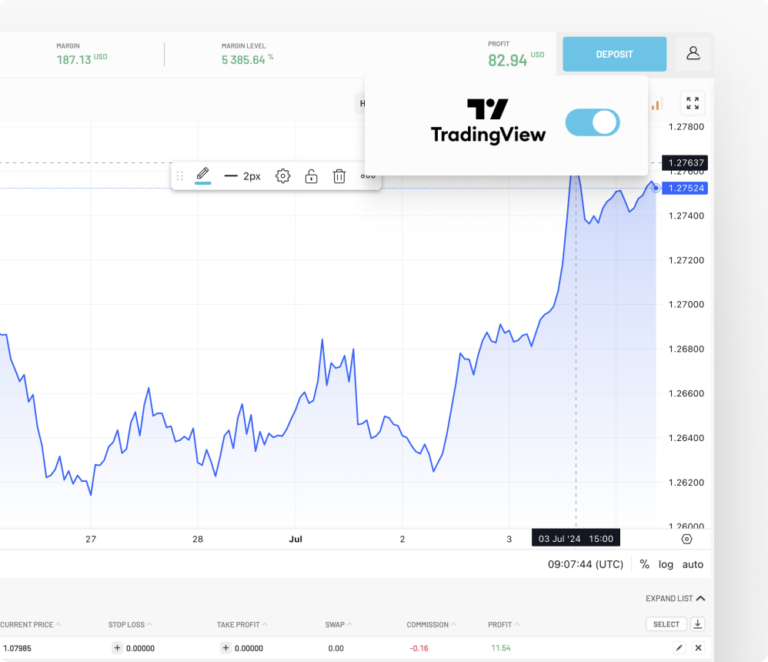Enter fullscreen chart mode icon
Viewport: 768px width, 662px height.
pos(693,103)
